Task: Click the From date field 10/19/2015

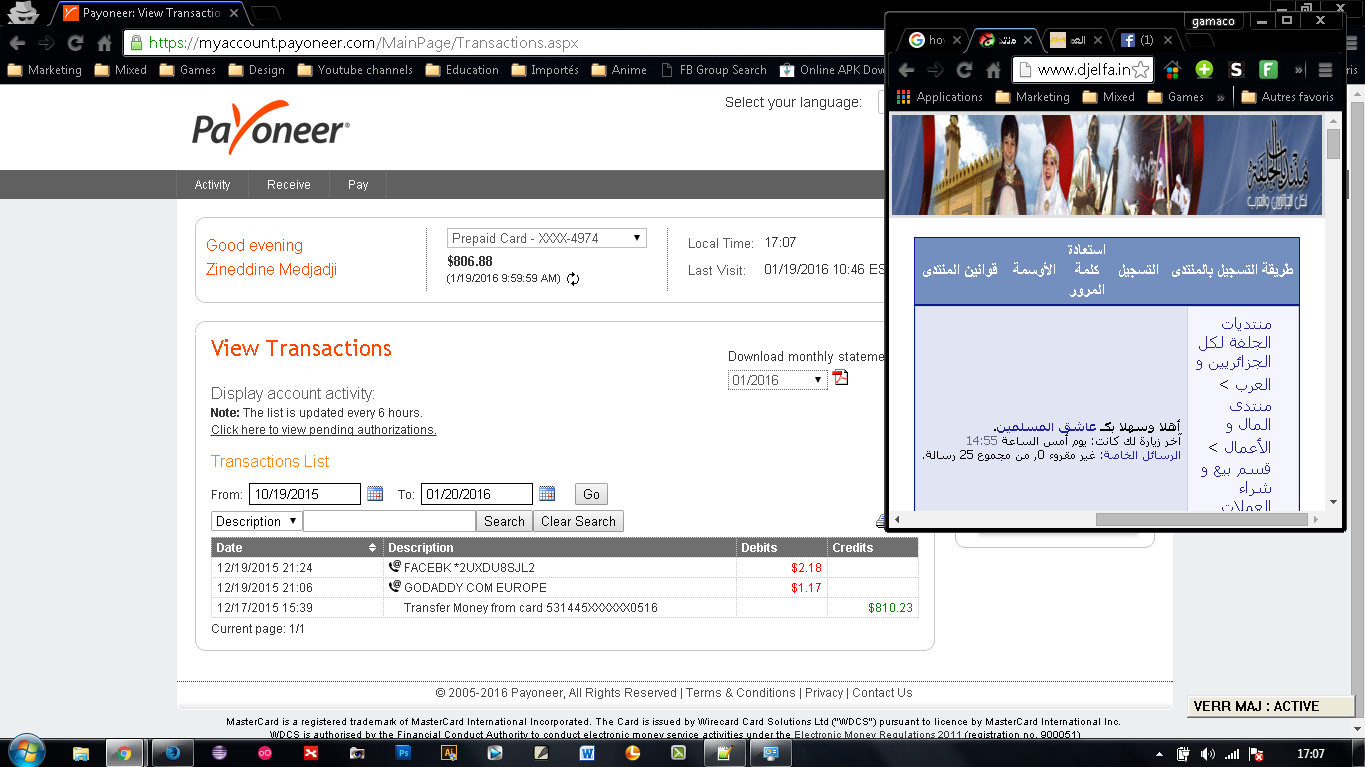Action: [x=304, y=494]
